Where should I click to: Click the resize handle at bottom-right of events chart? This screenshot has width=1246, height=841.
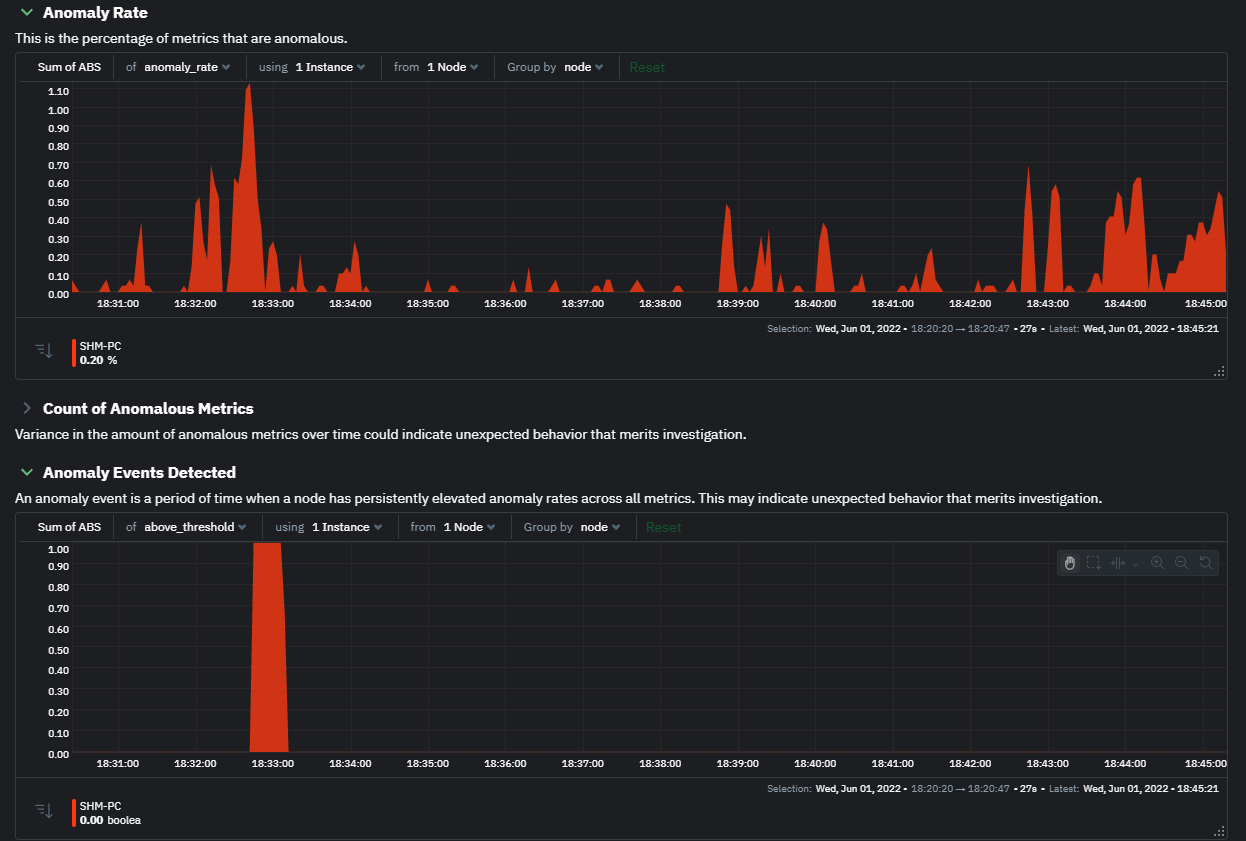click(1218, 832)
